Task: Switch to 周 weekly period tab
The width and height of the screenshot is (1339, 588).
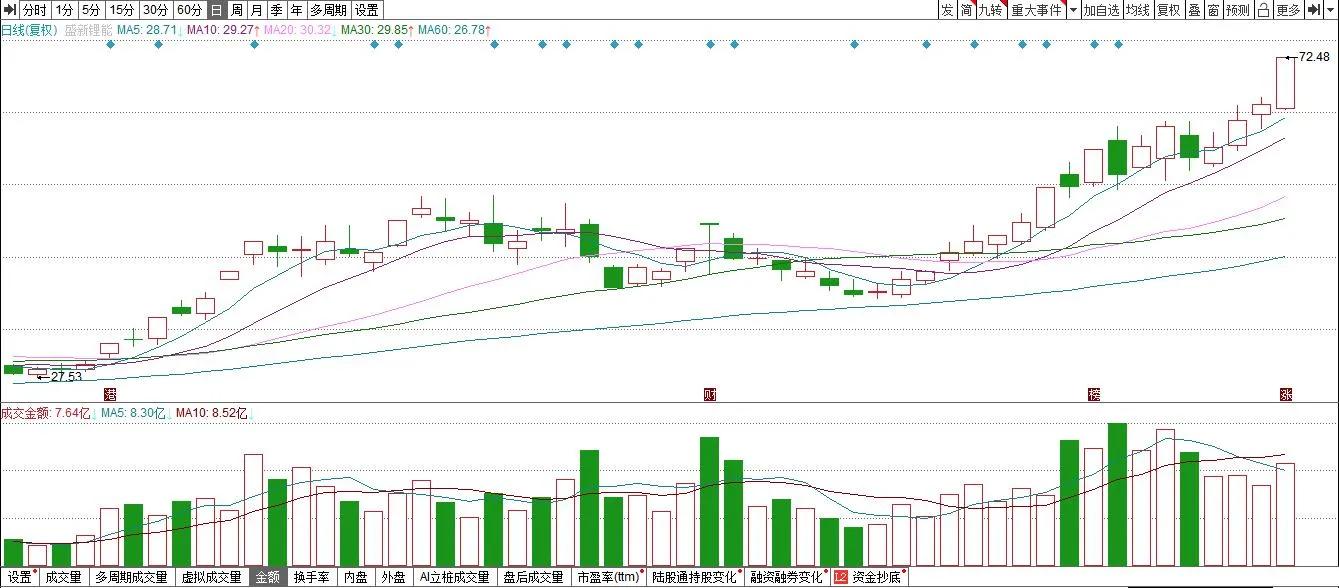Action: pos(236,10)
